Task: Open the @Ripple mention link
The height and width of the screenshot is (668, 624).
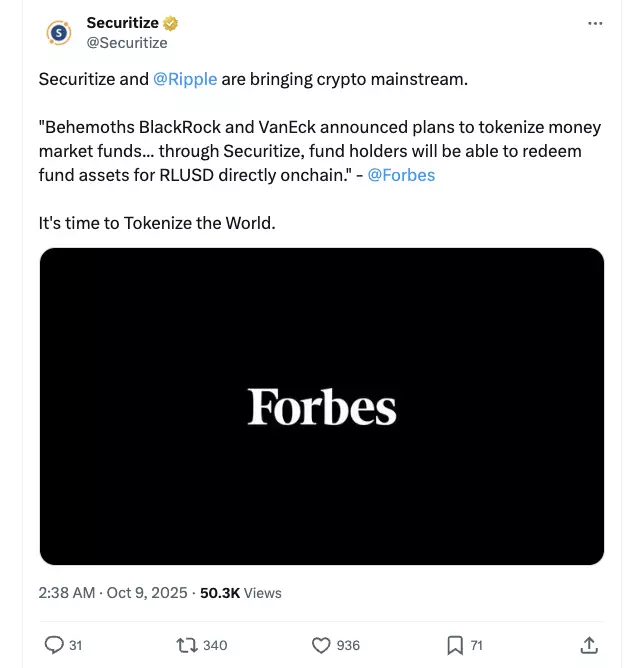Action: click(x=185, y=79)
